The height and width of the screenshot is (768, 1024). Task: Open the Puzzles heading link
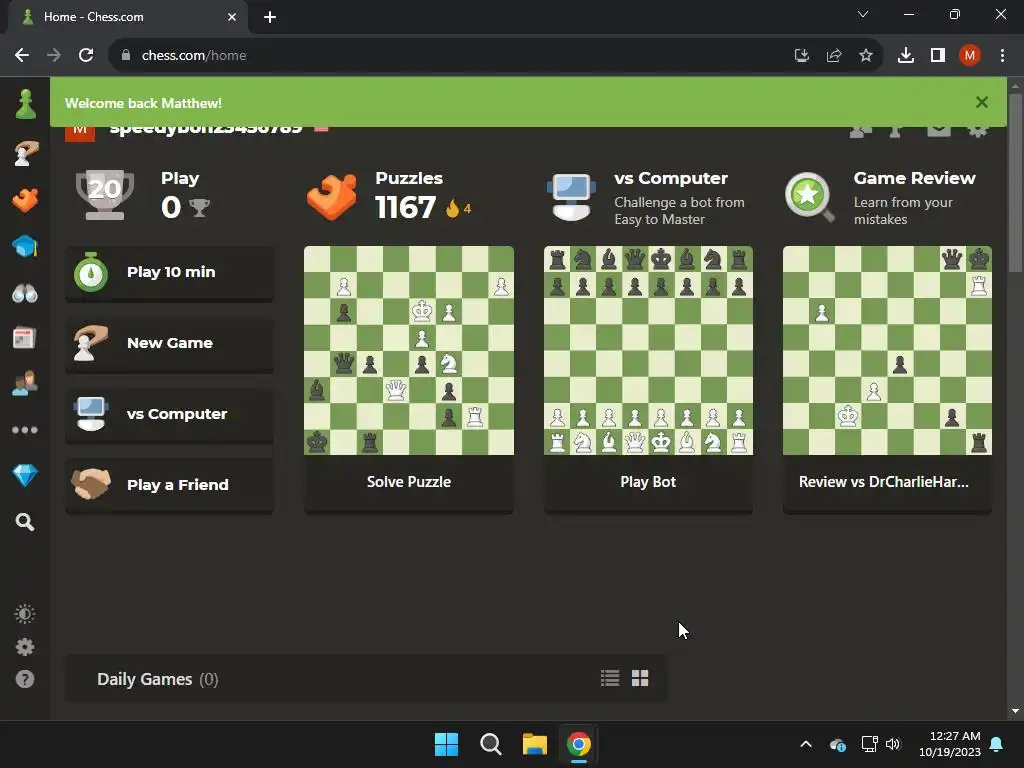(x=409, y=178)
